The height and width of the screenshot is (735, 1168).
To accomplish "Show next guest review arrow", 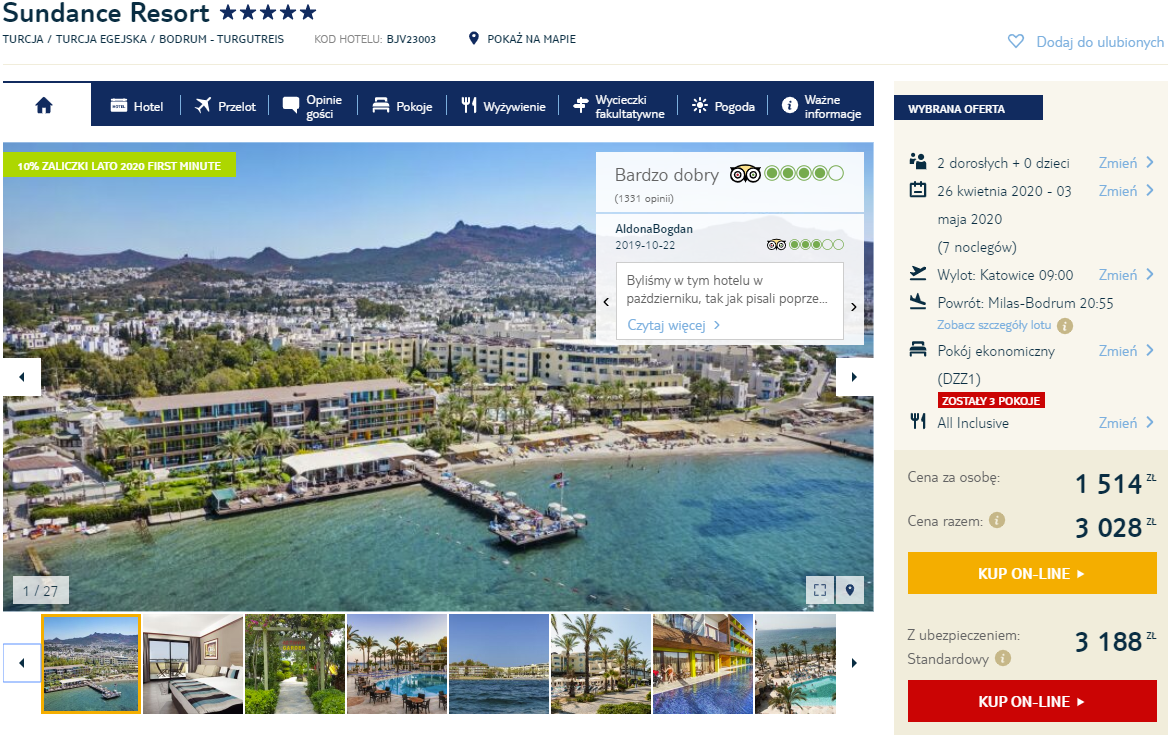I will click(854, 306).
